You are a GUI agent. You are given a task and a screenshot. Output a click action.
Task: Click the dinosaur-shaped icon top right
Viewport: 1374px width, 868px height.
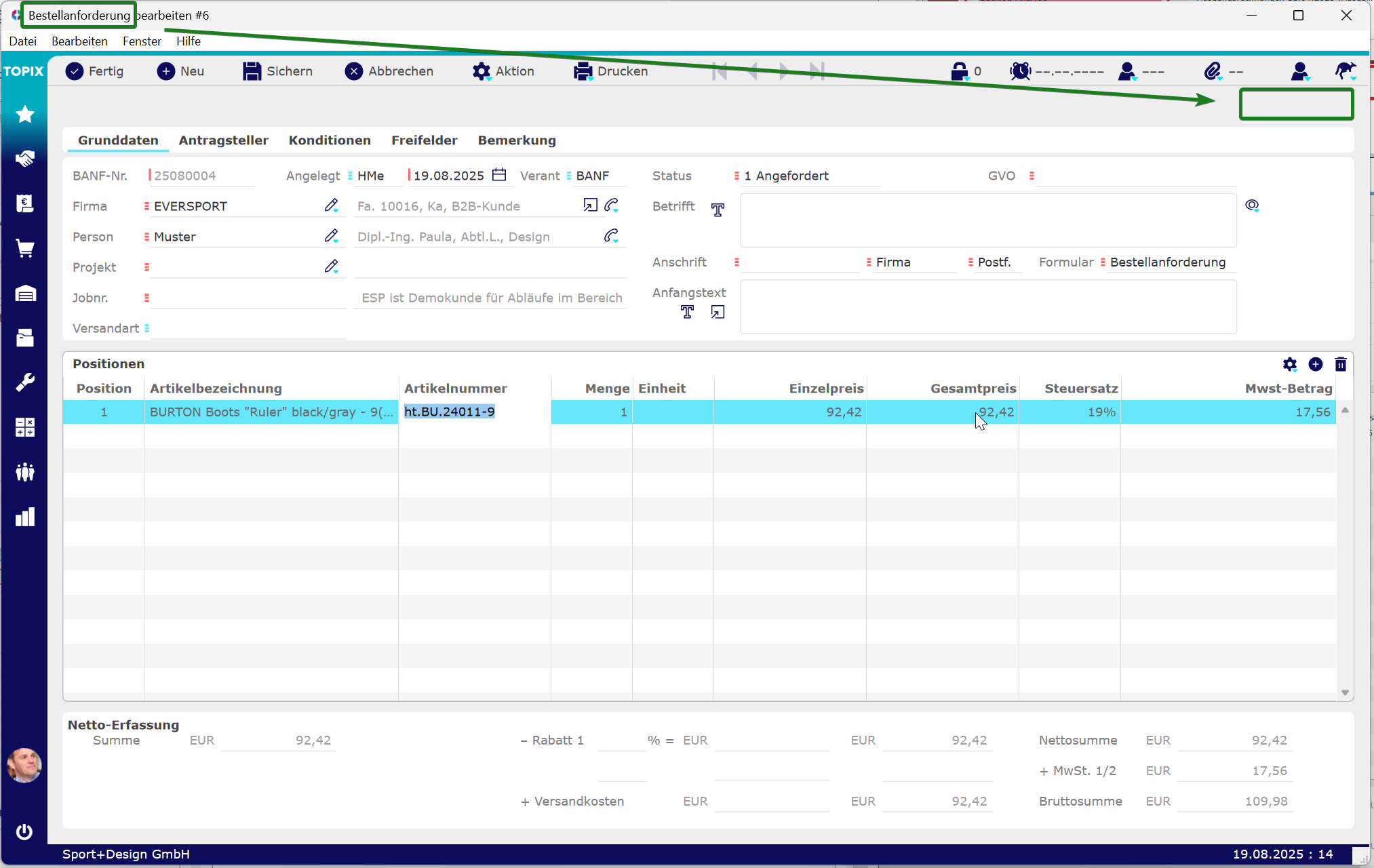tap(1346, 71)
